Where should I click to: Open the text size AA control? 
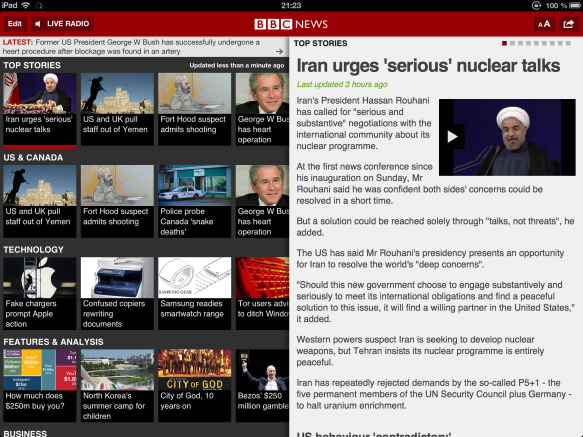pos(544,24)
